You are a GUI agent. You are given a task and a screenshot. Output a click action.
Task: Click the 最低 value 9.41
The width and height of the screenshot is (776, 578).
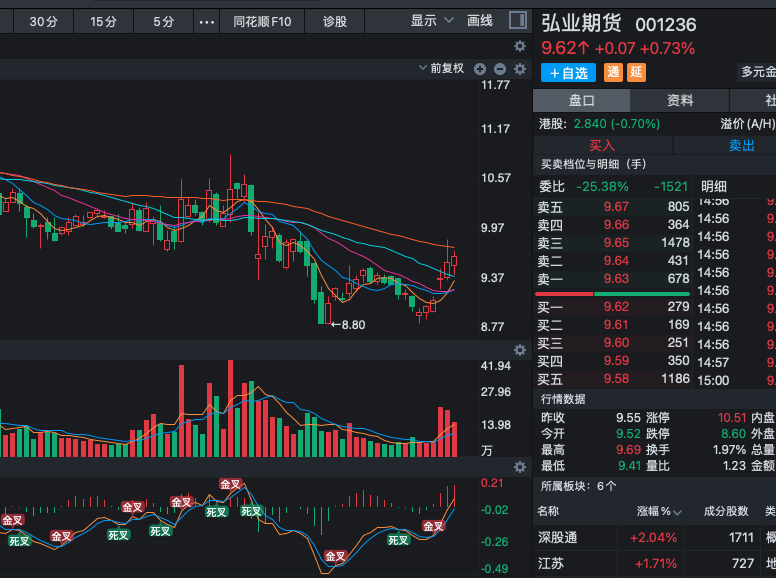(x=630, y=466)
